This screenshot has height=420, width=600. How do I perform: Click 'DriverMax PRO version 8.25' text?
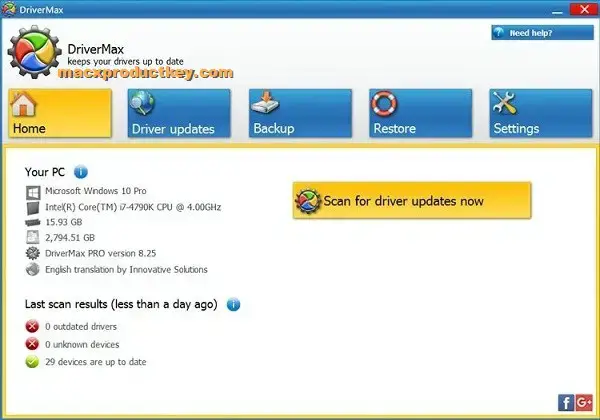coord(101,253)
